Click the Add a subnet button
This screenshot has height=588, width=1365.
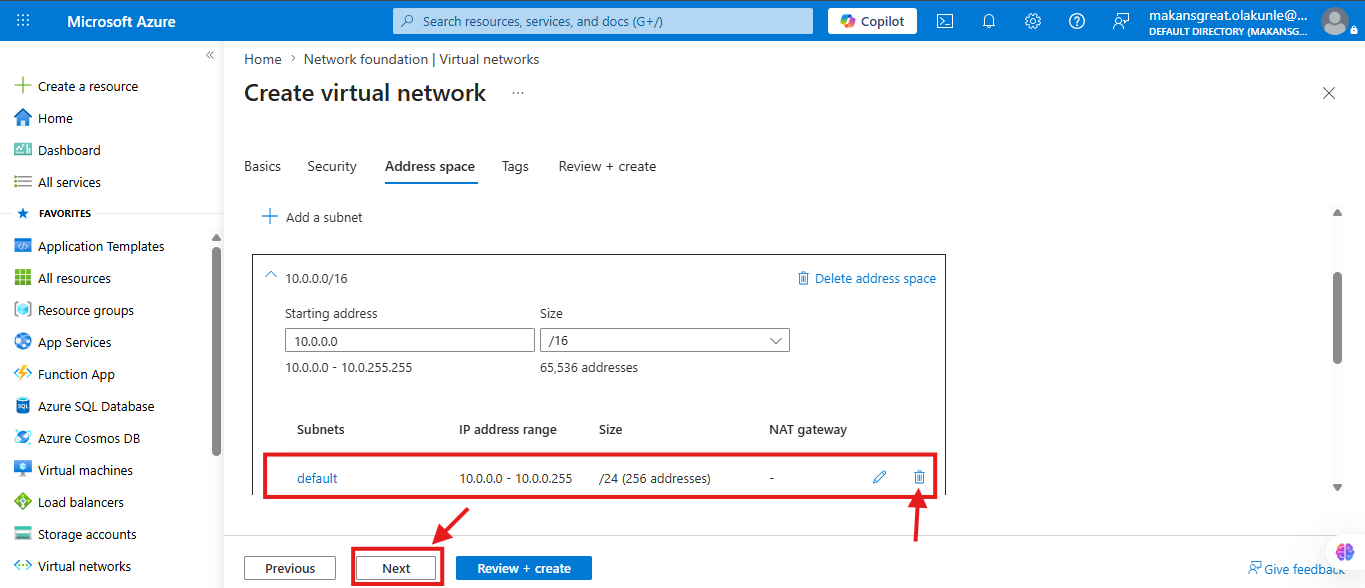312,217
